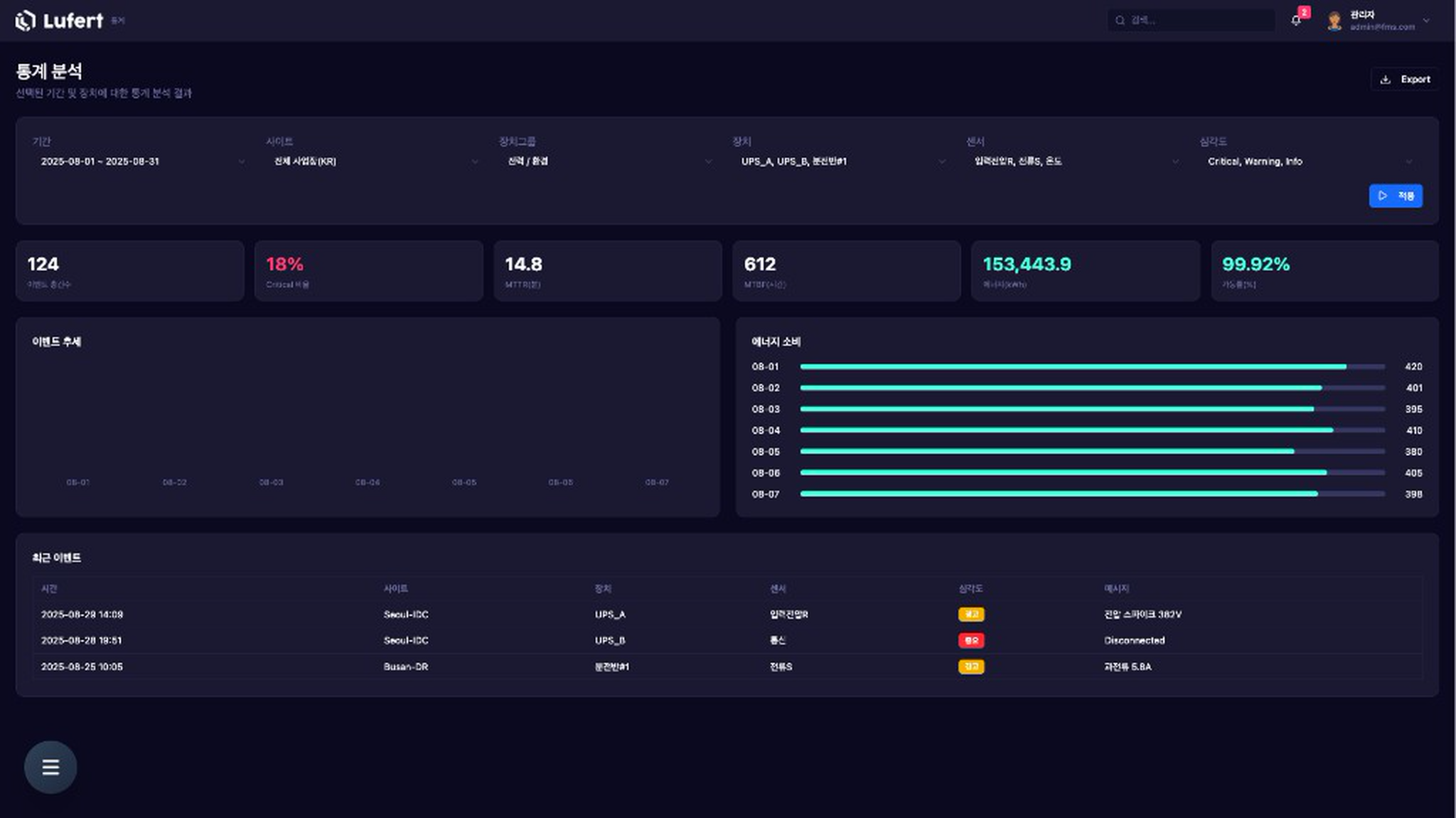Expand the severity dropdown Critical, Warning, Info
The image size is (1456, 818).
[1307, 161]
